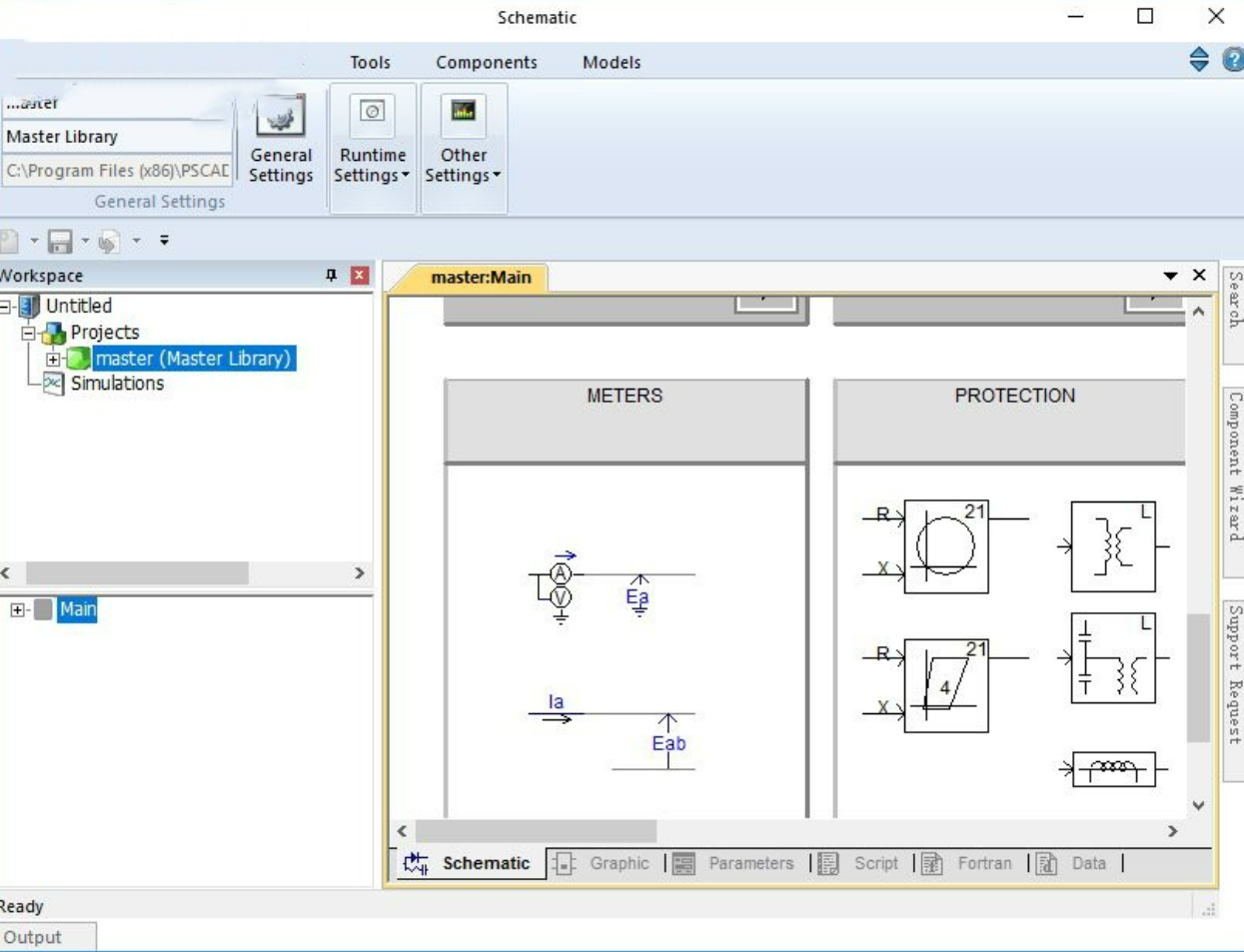Open the Component Wizard side panel

pos(1234,480)
